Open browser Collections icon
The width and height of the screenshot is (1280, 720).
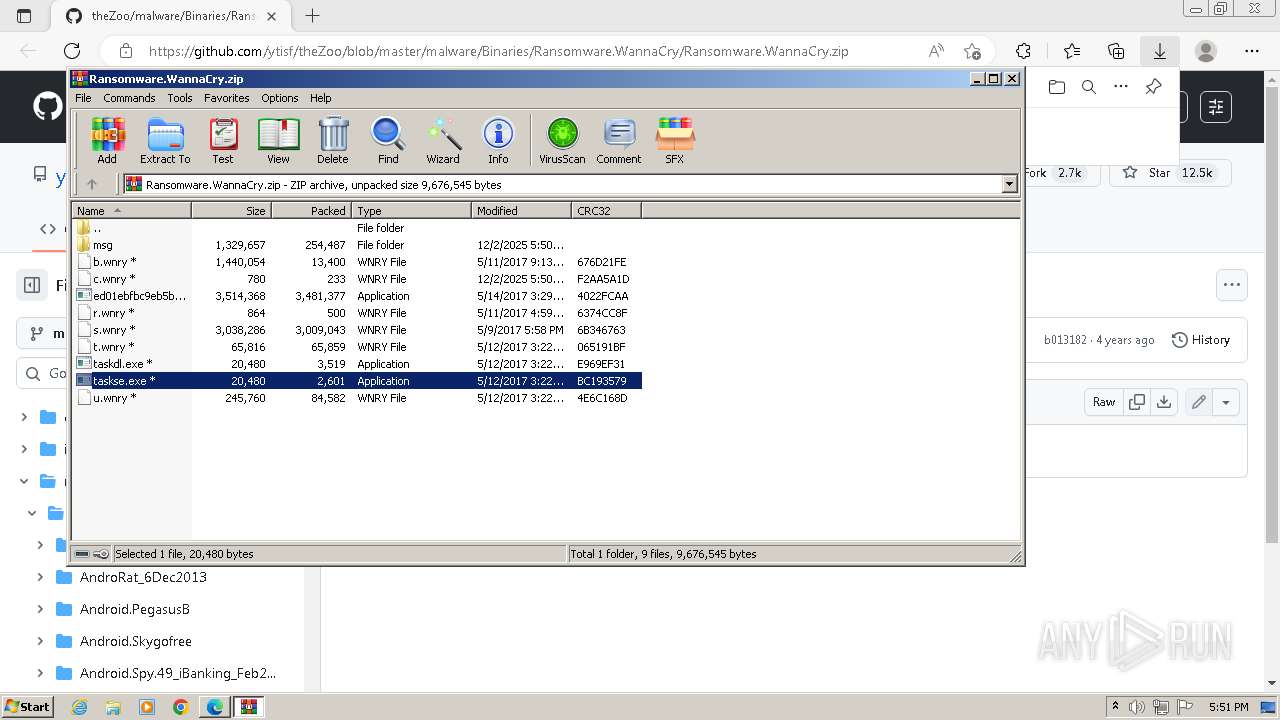click(1116, 51)
